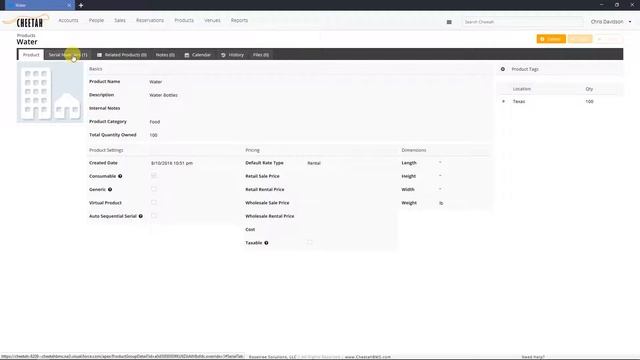Open the Chris Davidson user dropdown
The height and width of the screenshot is (360, 640).
point(611,22)
